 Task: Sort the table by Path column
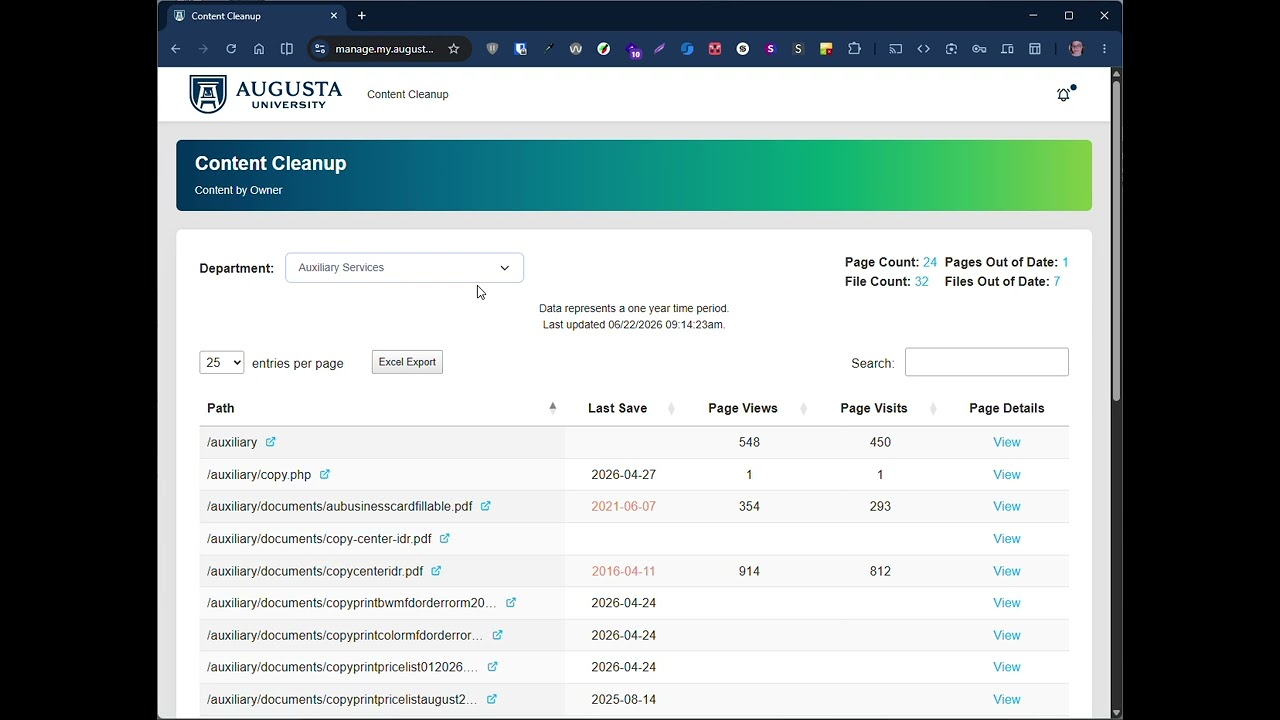coord(381,408)
